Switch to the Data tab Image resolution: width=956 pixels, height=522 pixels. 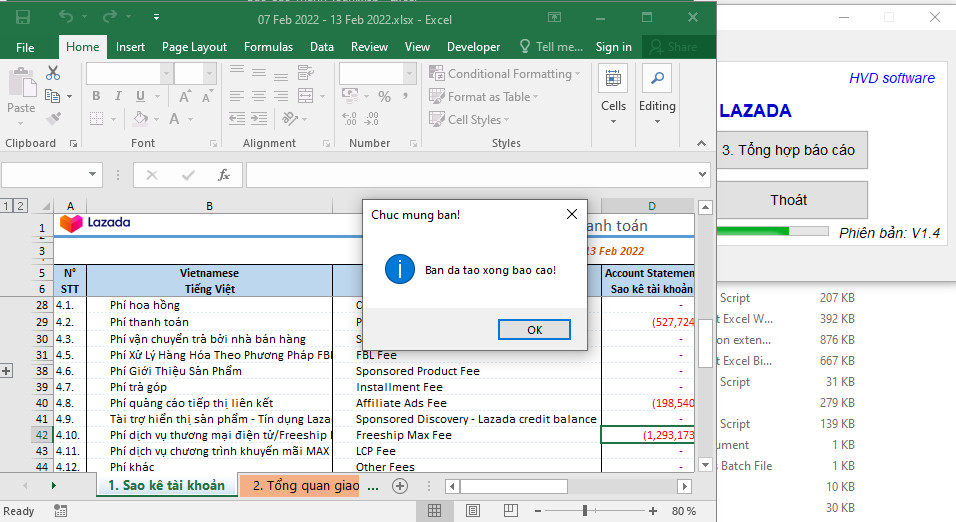tap(321, 47)
